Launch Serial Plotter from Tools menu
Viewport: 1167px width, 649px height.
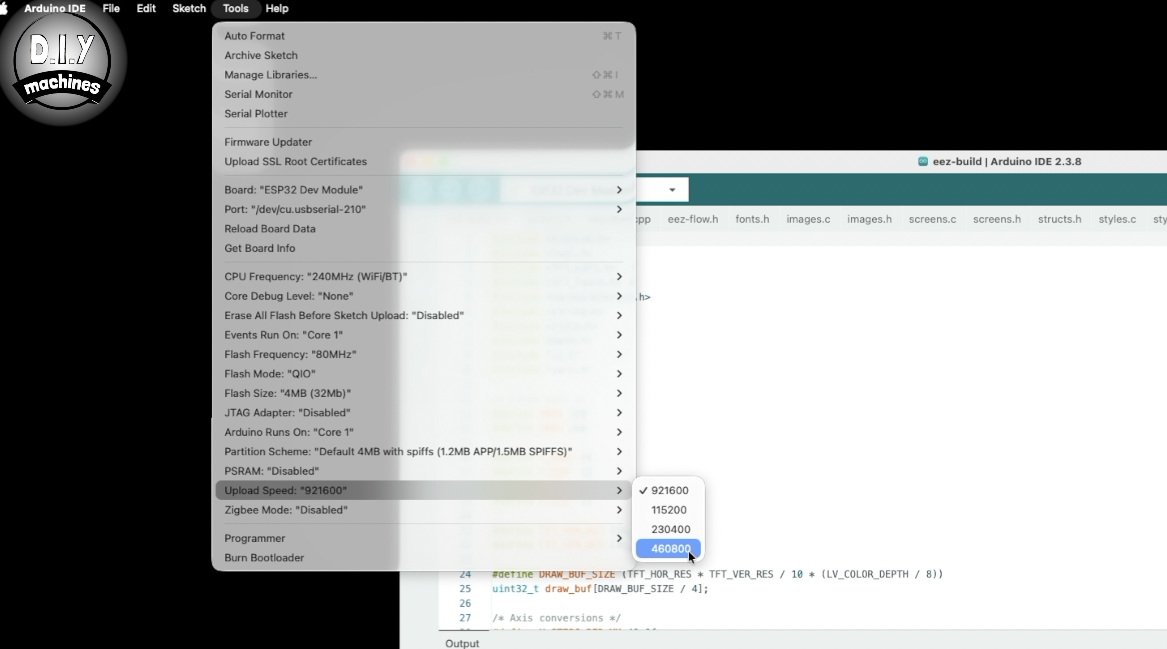(x=423, y=113)
